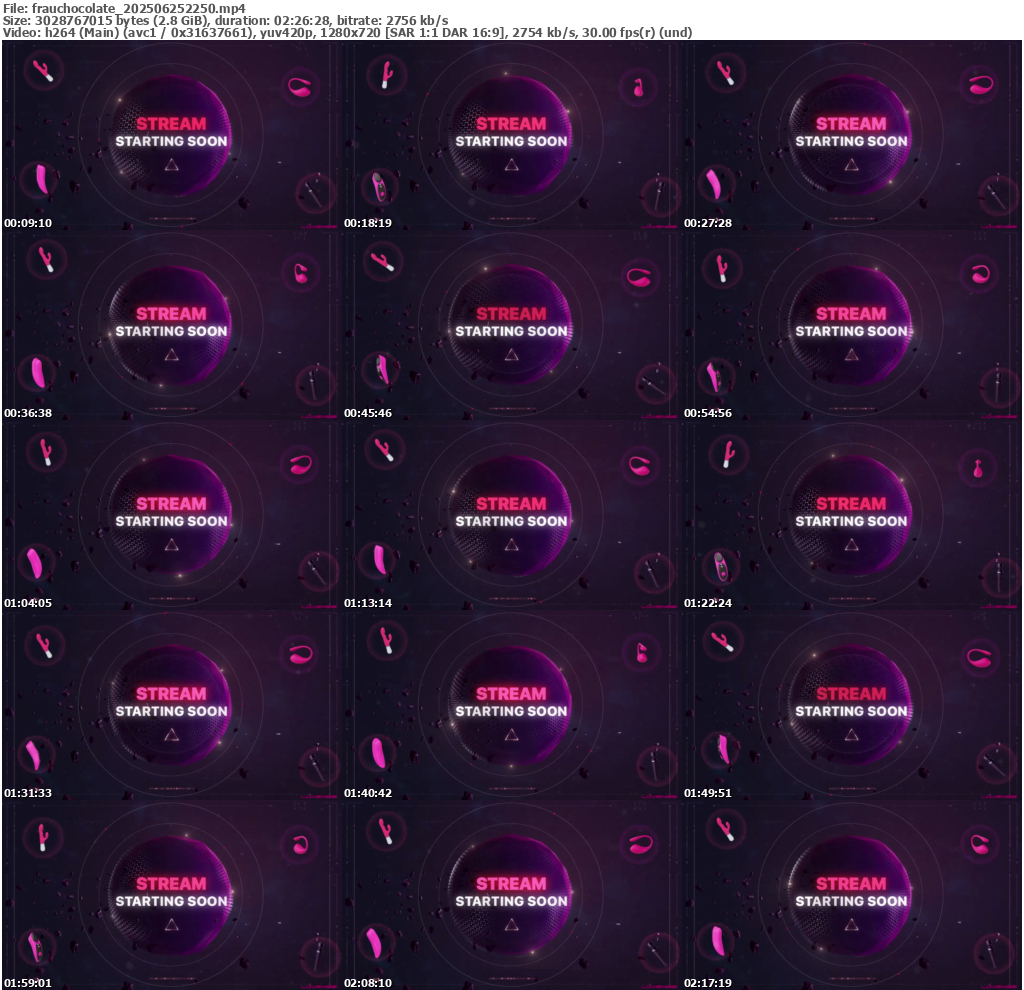The height and width of the screenshot is (990, 1024).
Task: Click the triangle icon in the 00:09:10 frame
Action: (172, 165)
